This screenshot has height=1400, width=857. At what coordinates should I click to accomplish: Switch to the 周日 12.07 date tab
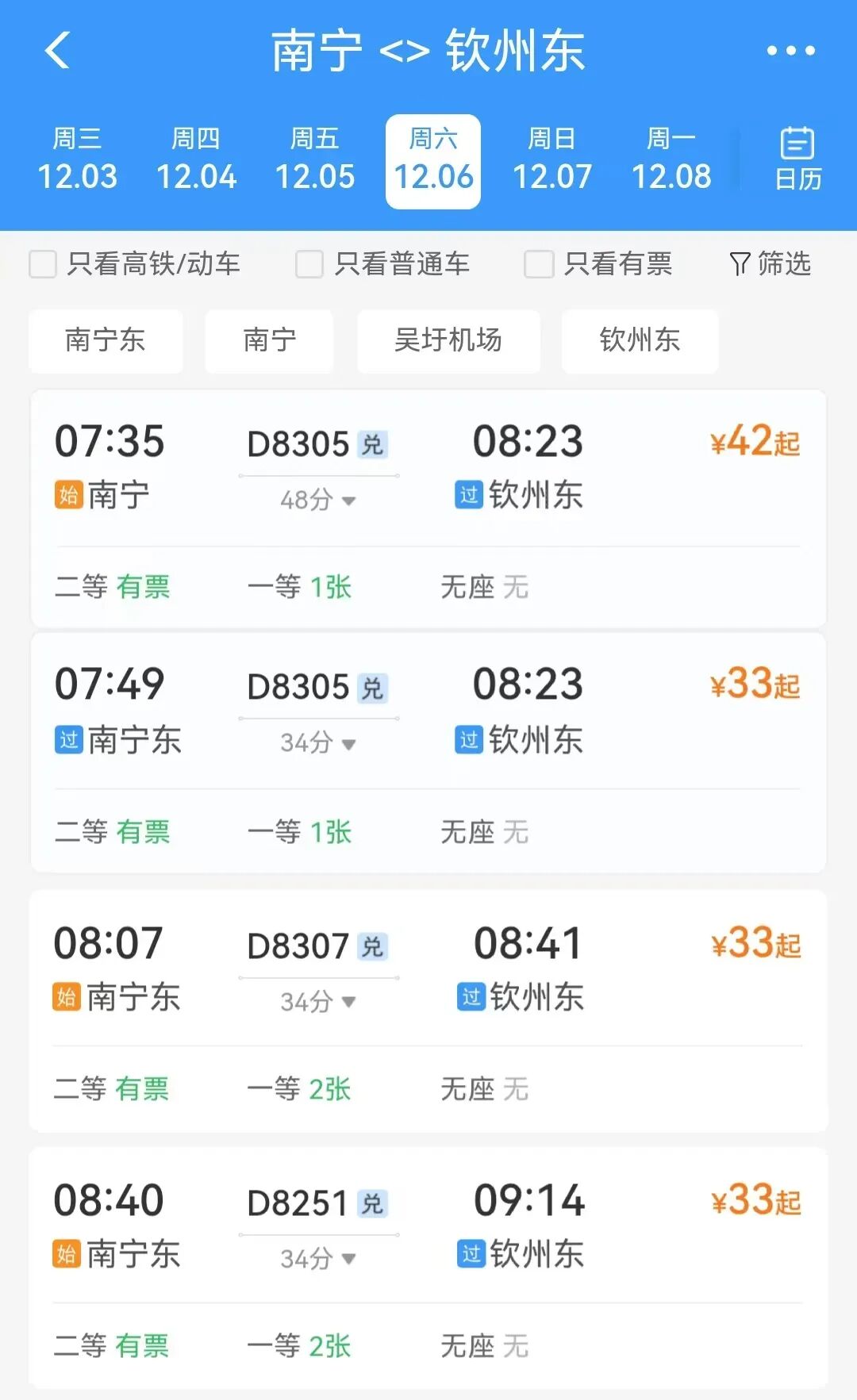pyautogui.click(x=552, y=161)
